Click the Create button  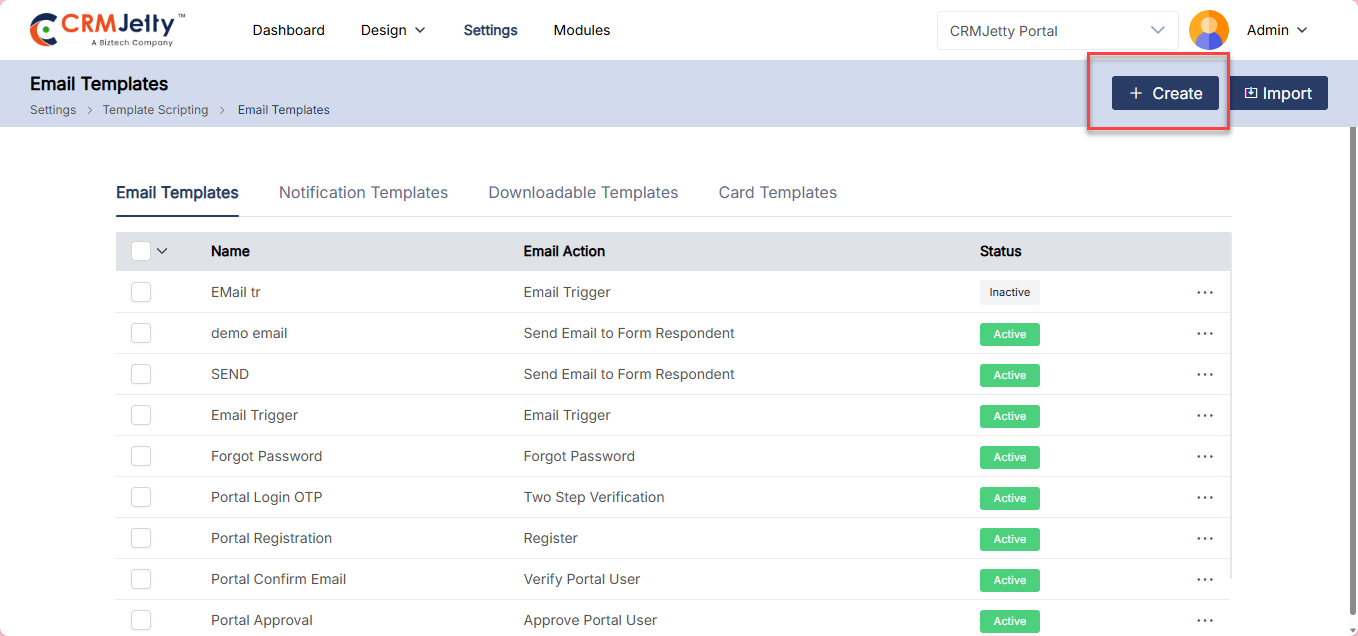point(1165,93)
